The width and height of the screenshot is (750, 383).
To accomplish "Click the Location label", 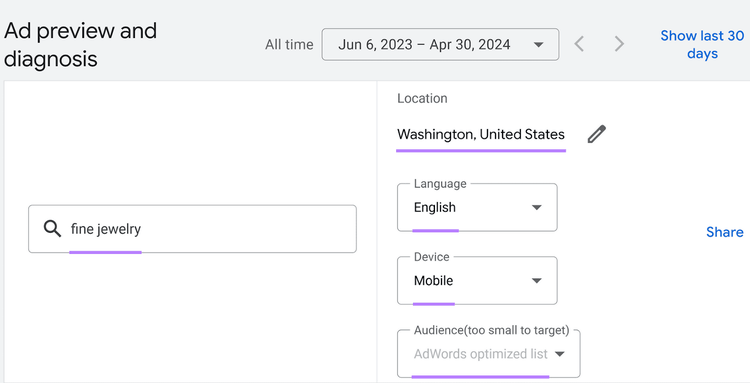I will (422, 98).
